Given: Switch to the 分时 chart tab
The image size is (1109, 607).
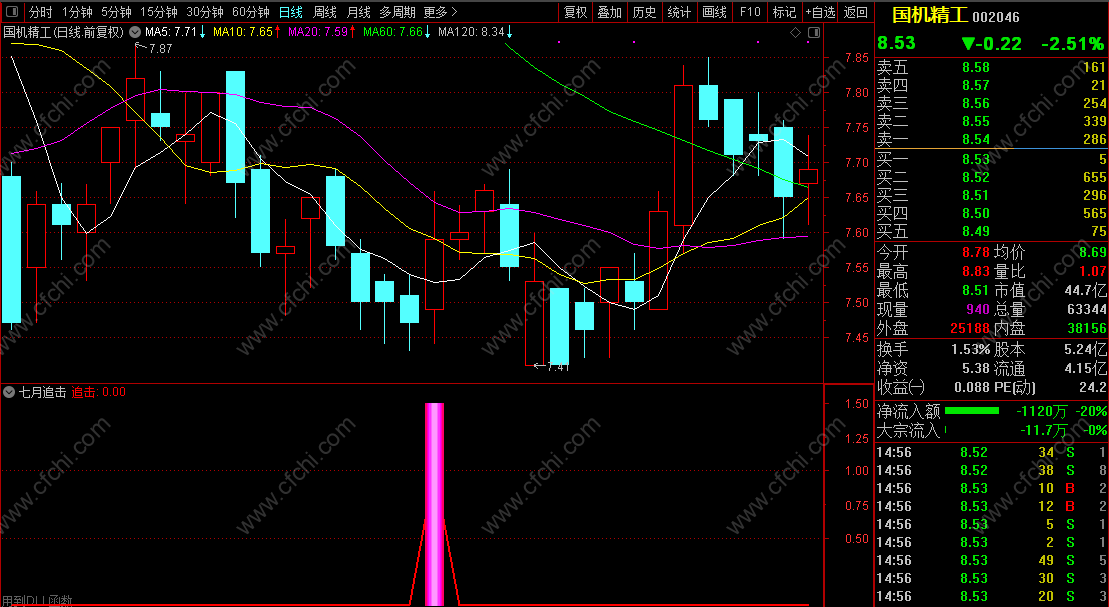Looking at the screenshot, I should tap(41, 12).
